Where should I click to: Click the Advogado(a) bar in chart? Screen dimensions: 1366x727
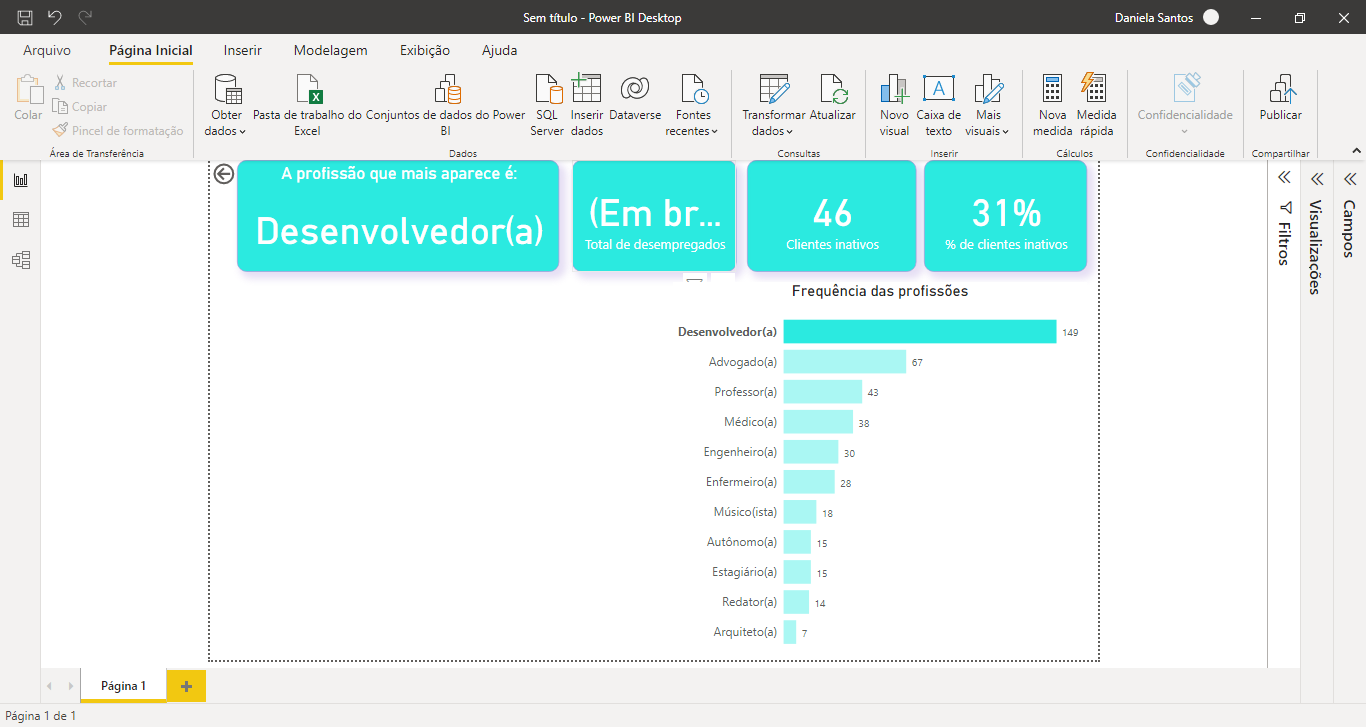pyautogui.click(x=845, y=362)
